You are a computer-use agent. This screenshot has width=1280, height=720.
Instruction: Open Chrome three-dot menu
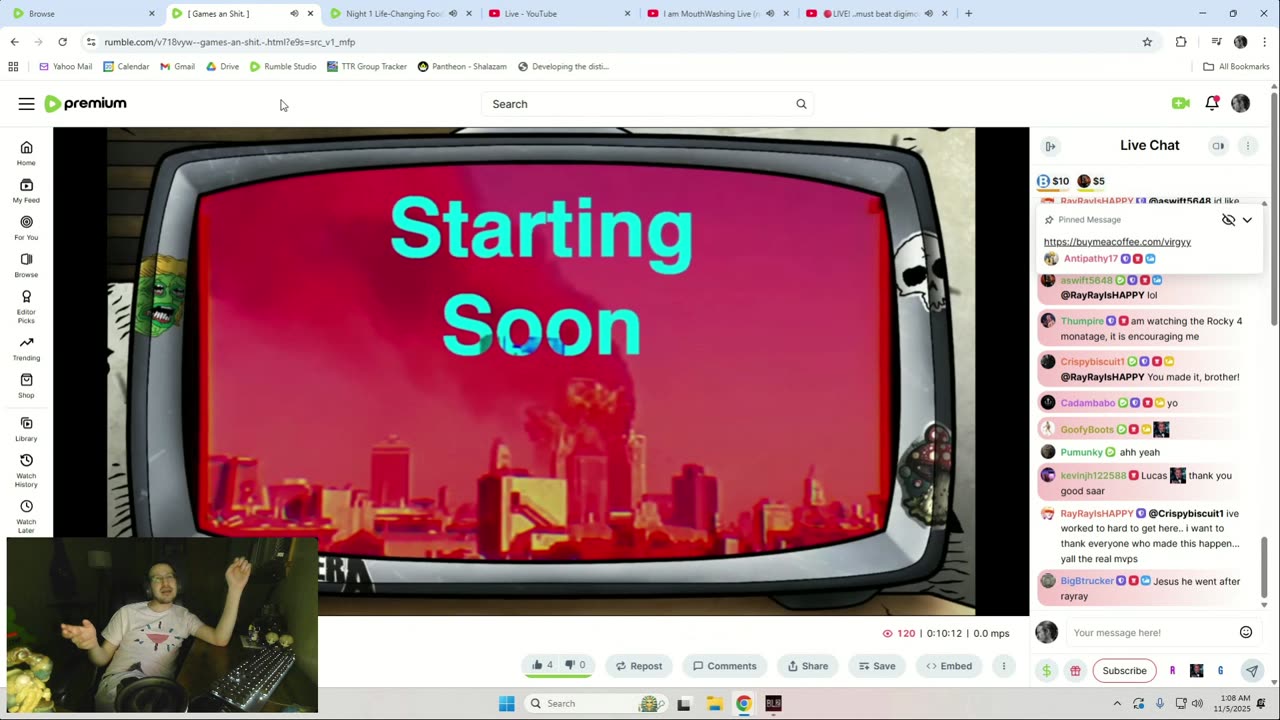1264,42
